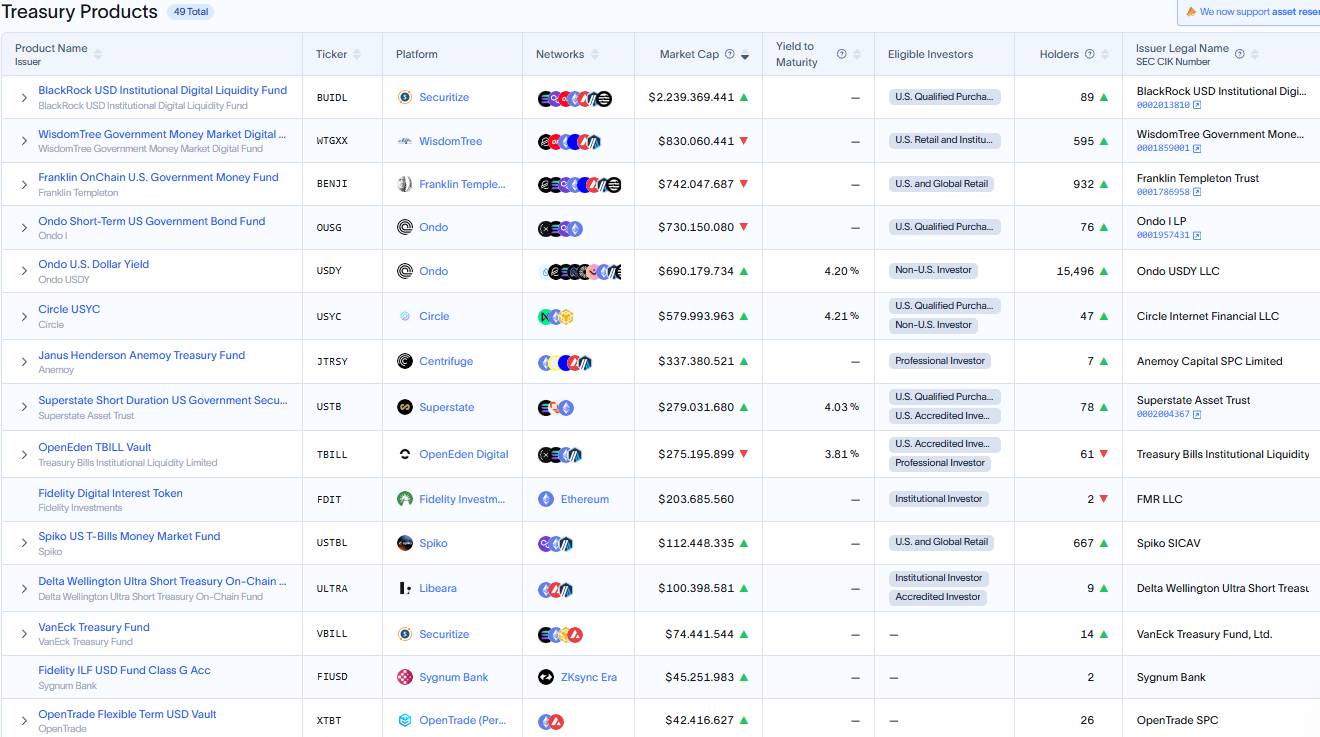Viewport: 1320px width, 737px height.
Task: Open the BlackRock USD Institutional Digital Liquidity Fund link
Action: point(162,90)
